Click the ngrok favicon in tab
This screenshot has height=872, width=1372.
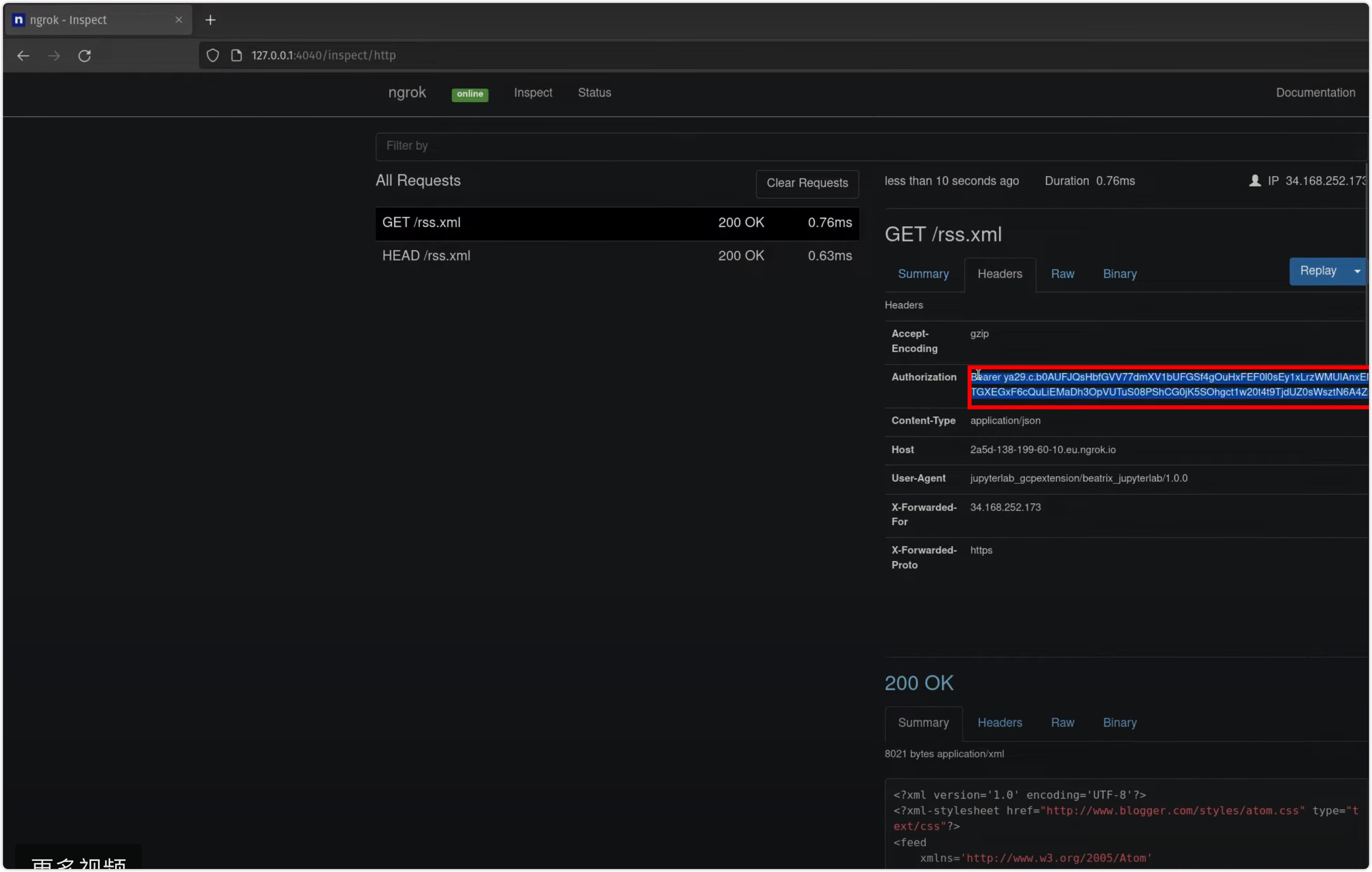(x=18, y=20)
